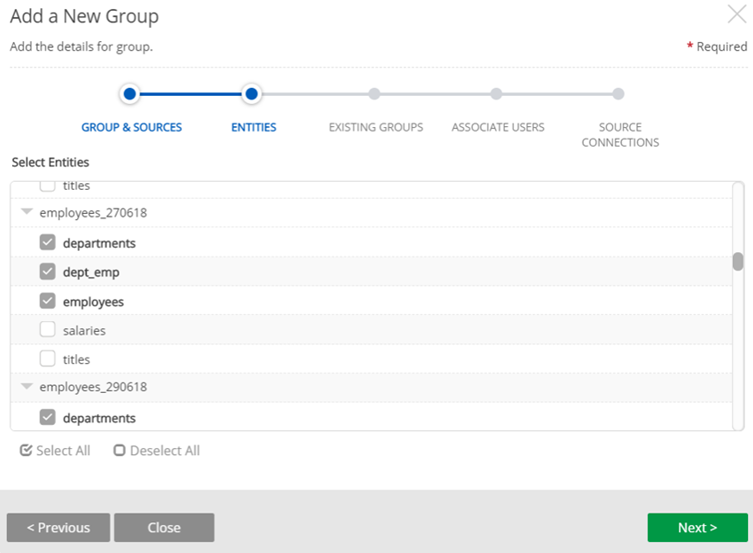
Task: Uncheck departments under employees_270618
Action: [47, 242]
